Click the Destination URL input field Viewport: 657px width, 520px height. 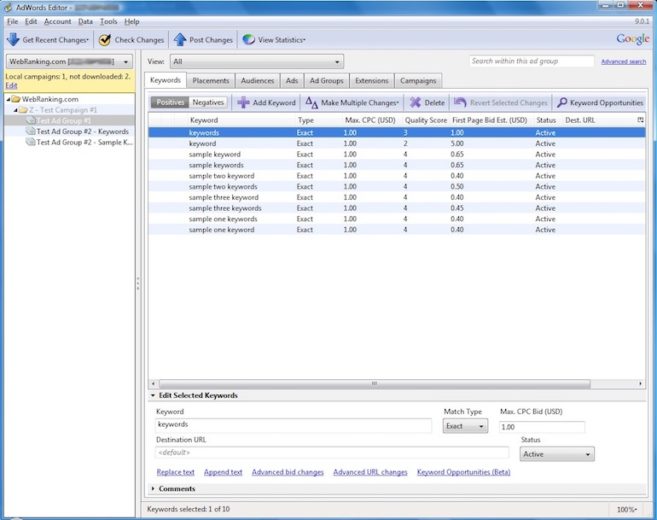(332, 453)
